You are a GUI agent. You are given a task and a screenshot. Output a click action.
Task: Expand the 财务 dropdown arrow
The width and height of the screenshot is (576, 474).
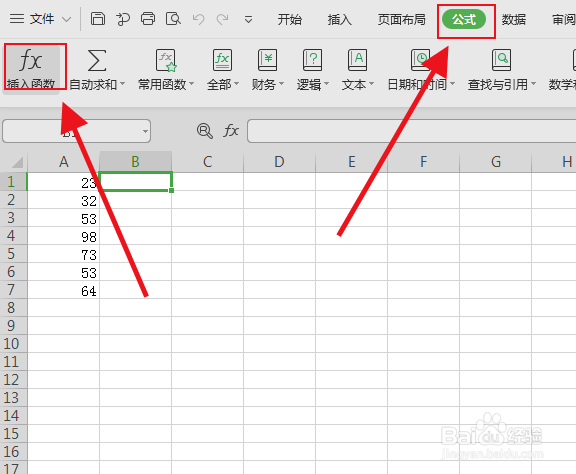282,84
